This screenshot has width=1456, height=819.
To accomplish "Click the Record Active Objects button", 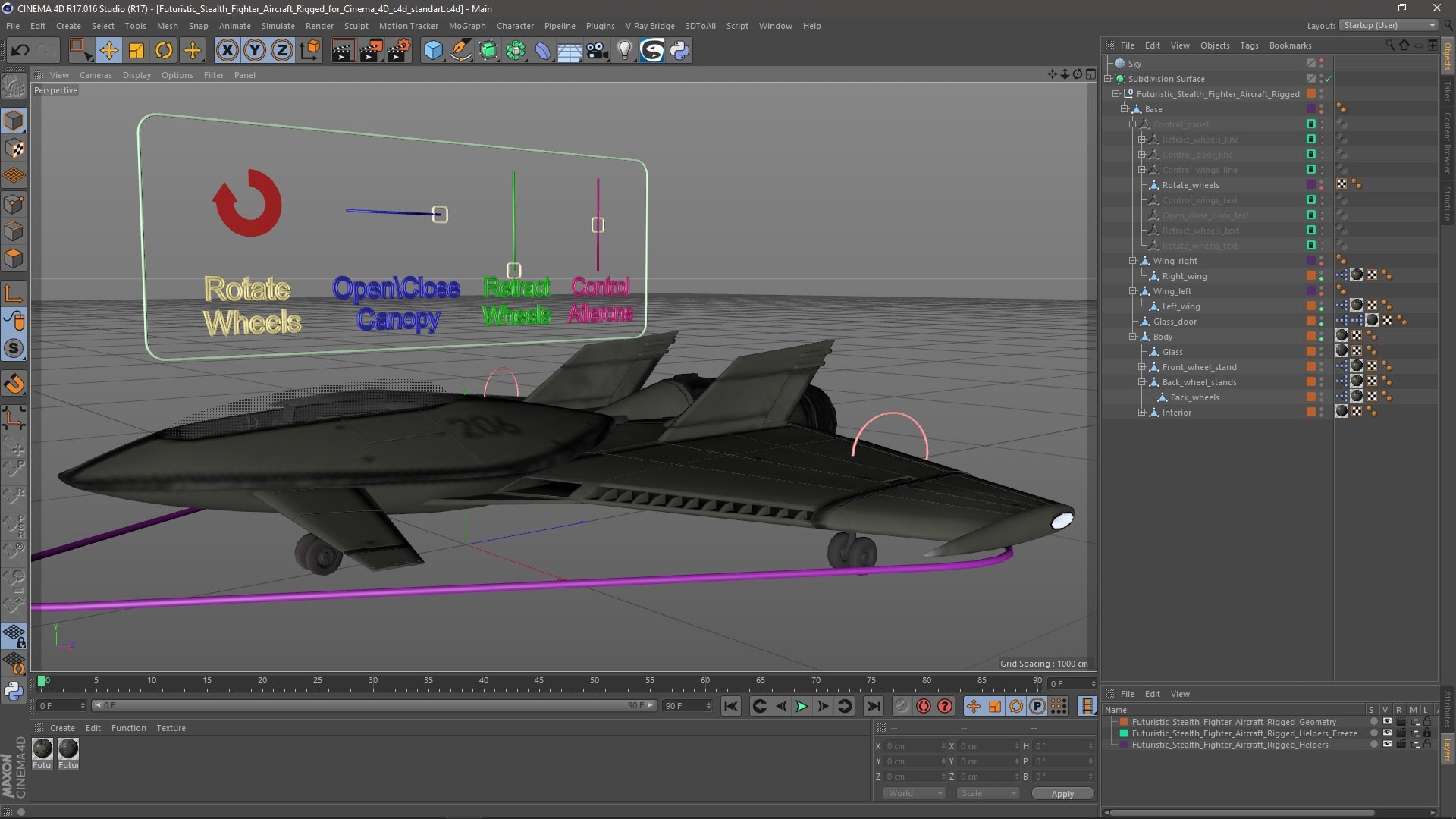I will click(902, 706).
